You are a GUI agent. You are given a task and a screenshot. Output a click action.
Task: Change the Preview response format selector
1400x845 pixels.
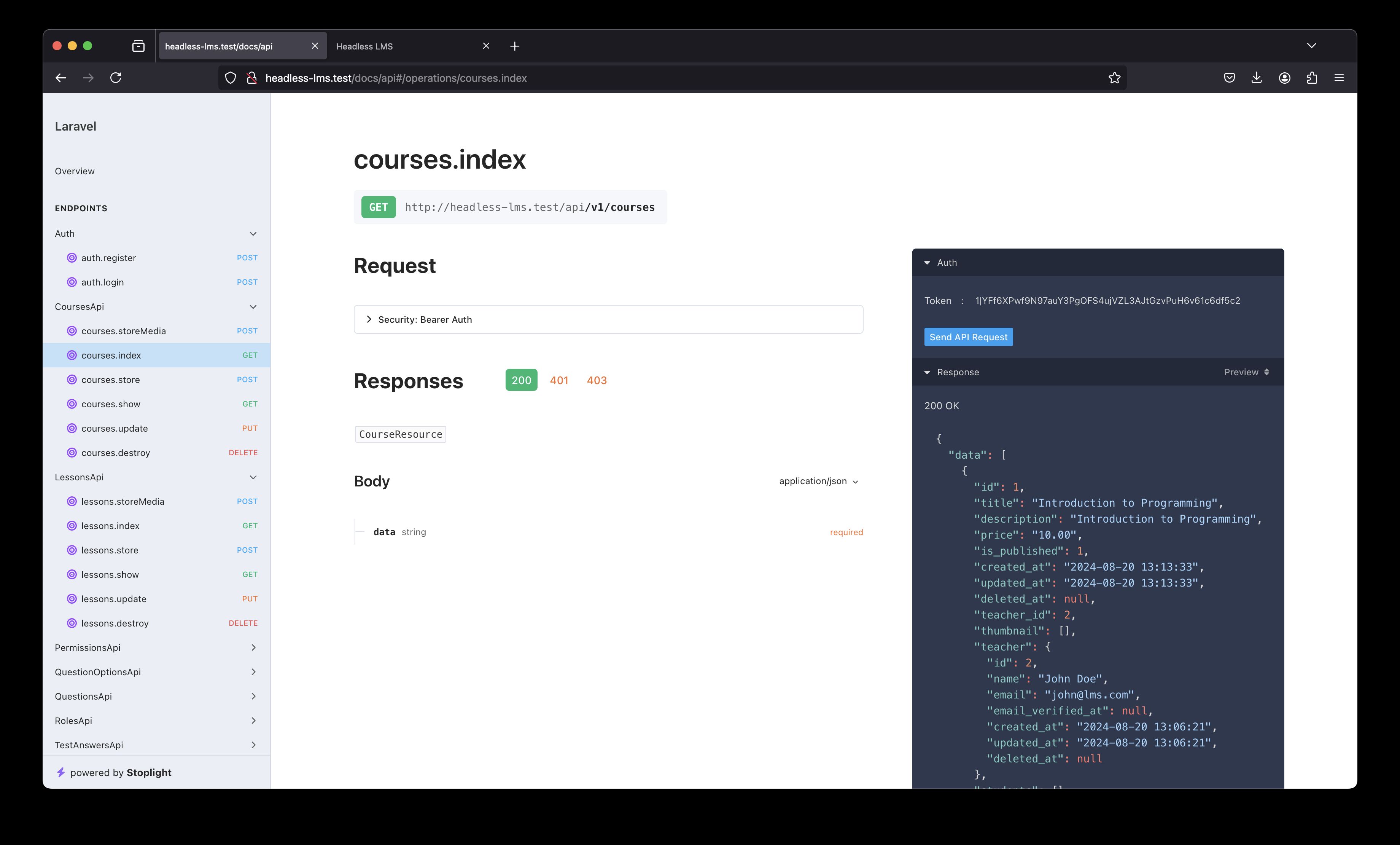point(1246,372)
